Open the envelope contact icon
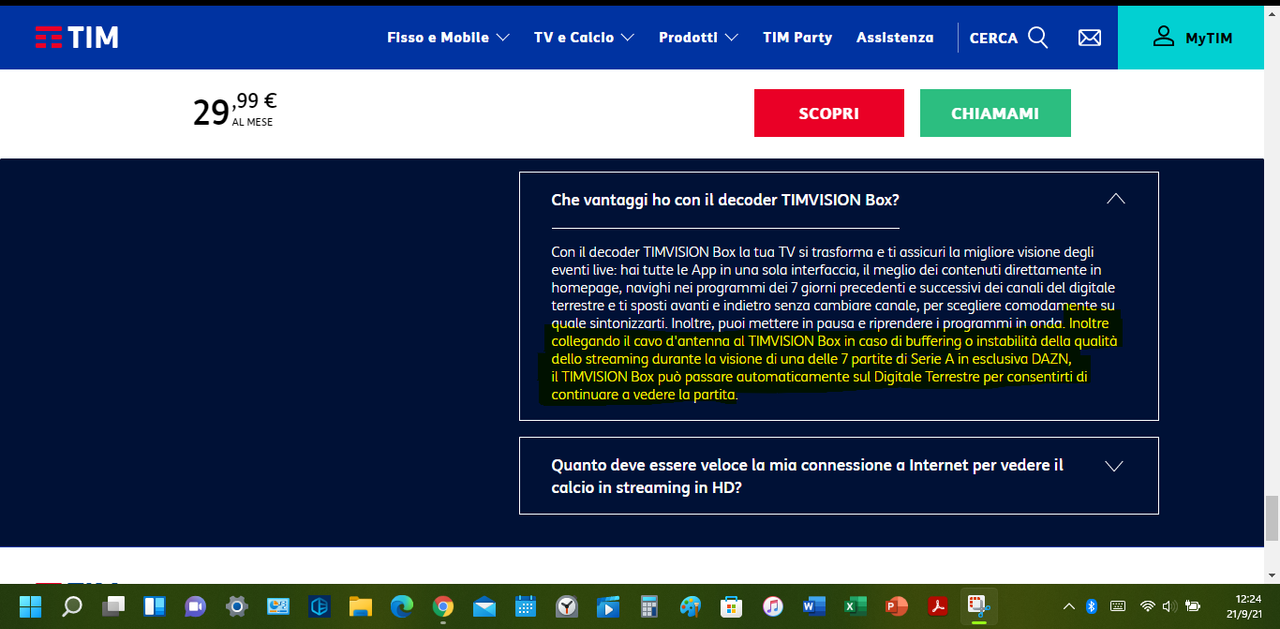 (1089, 37)
